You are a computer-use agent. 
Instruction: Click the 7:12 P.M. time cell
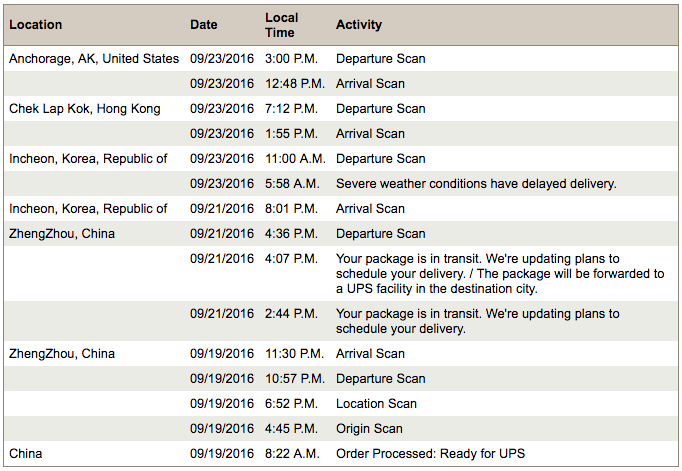coord(291,109)
